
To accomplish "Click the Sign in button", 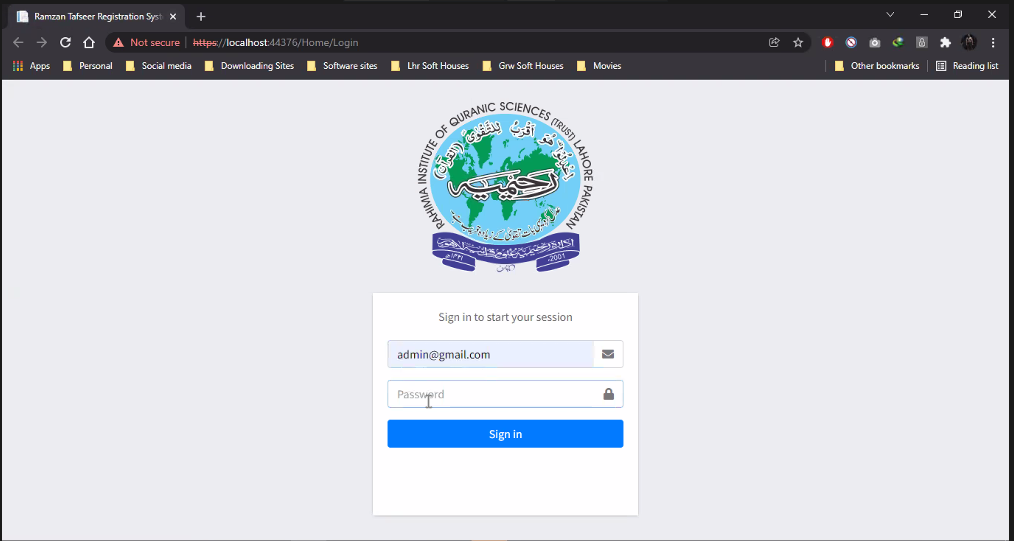I will pyautogui.click(x=505, y=434).
